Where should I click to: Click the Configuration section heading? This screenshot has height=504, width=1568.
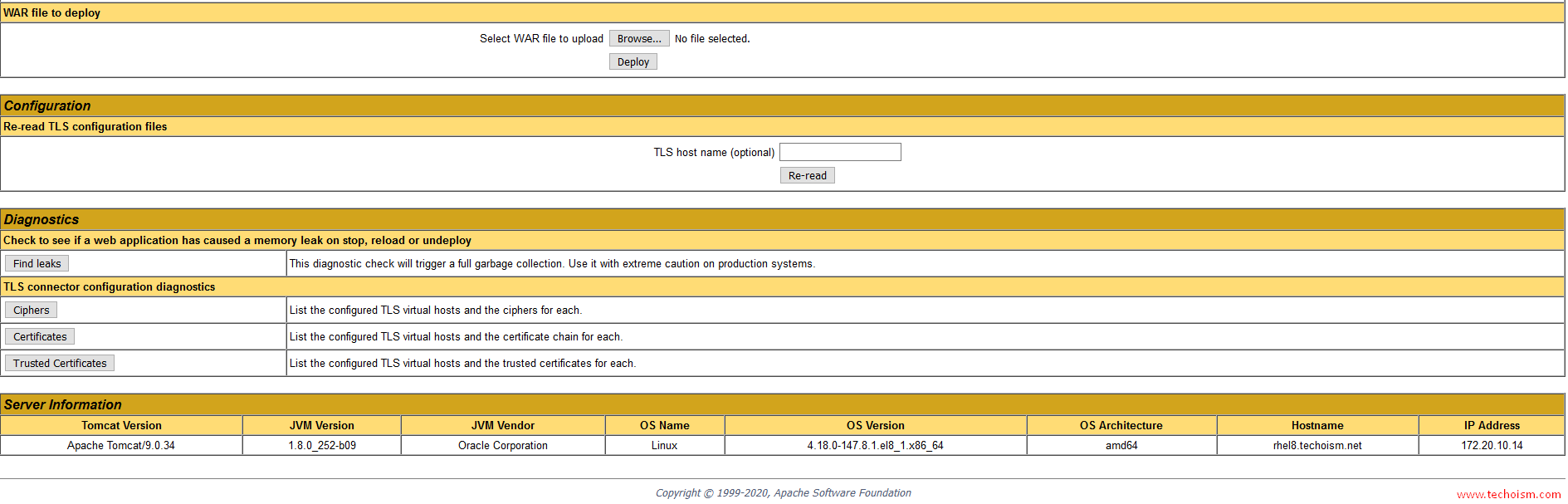pos(47,105)
